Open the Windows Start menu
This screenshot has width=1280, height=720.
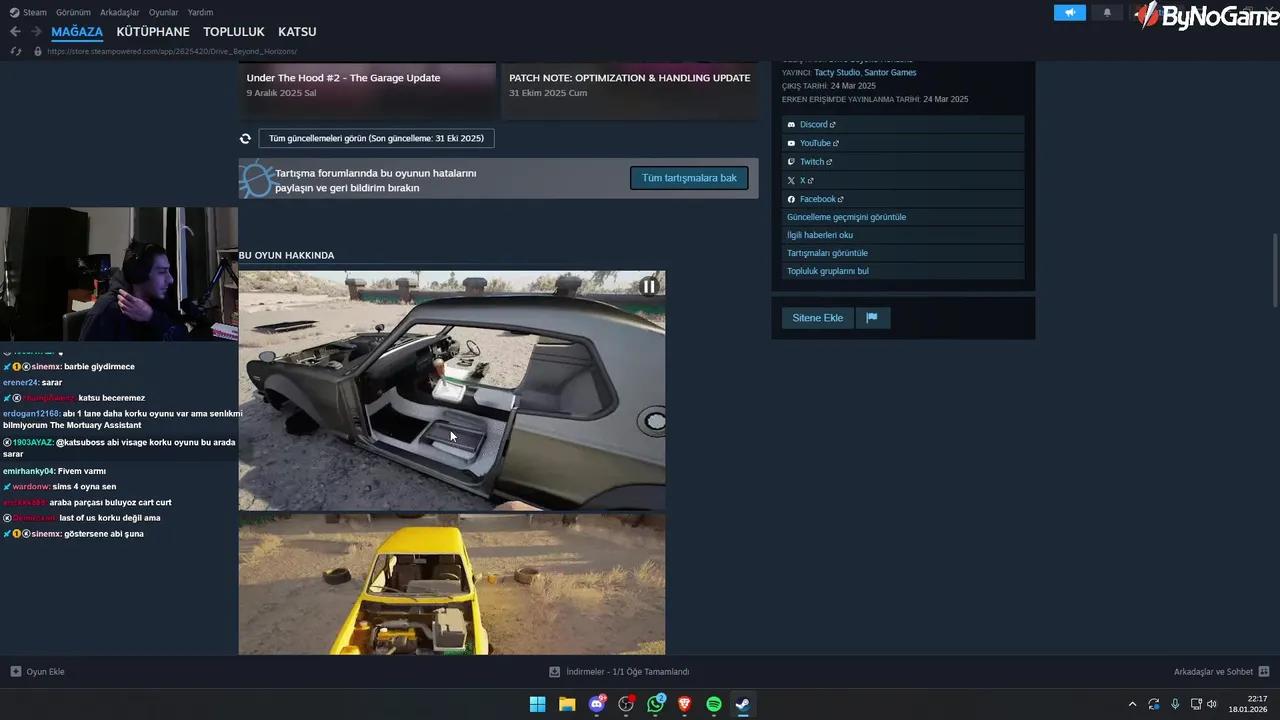pos(538,704)
